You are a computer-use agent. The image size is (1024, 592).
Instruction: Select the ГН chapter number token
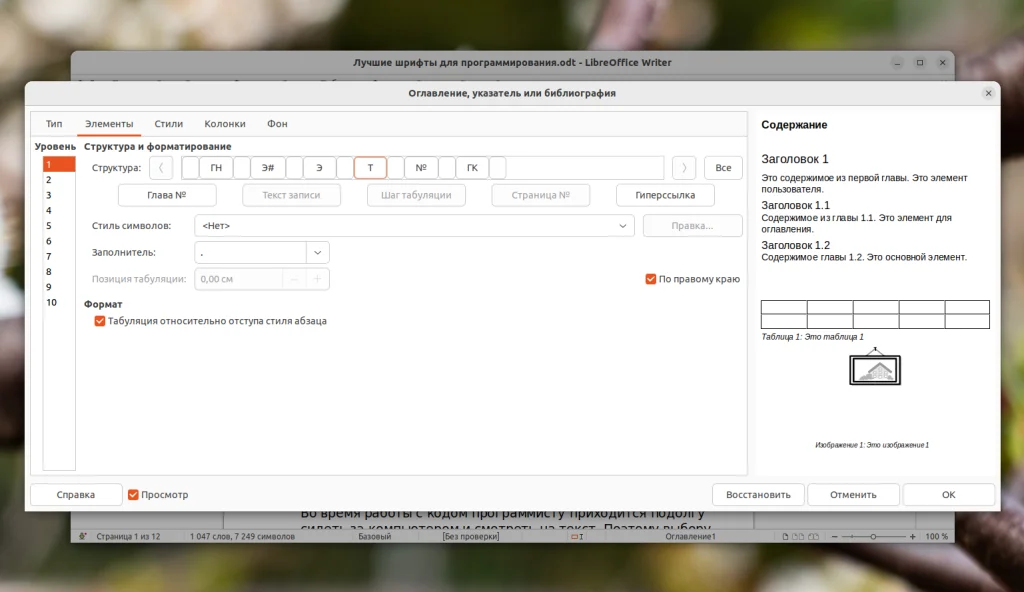(x=215, y=167)
